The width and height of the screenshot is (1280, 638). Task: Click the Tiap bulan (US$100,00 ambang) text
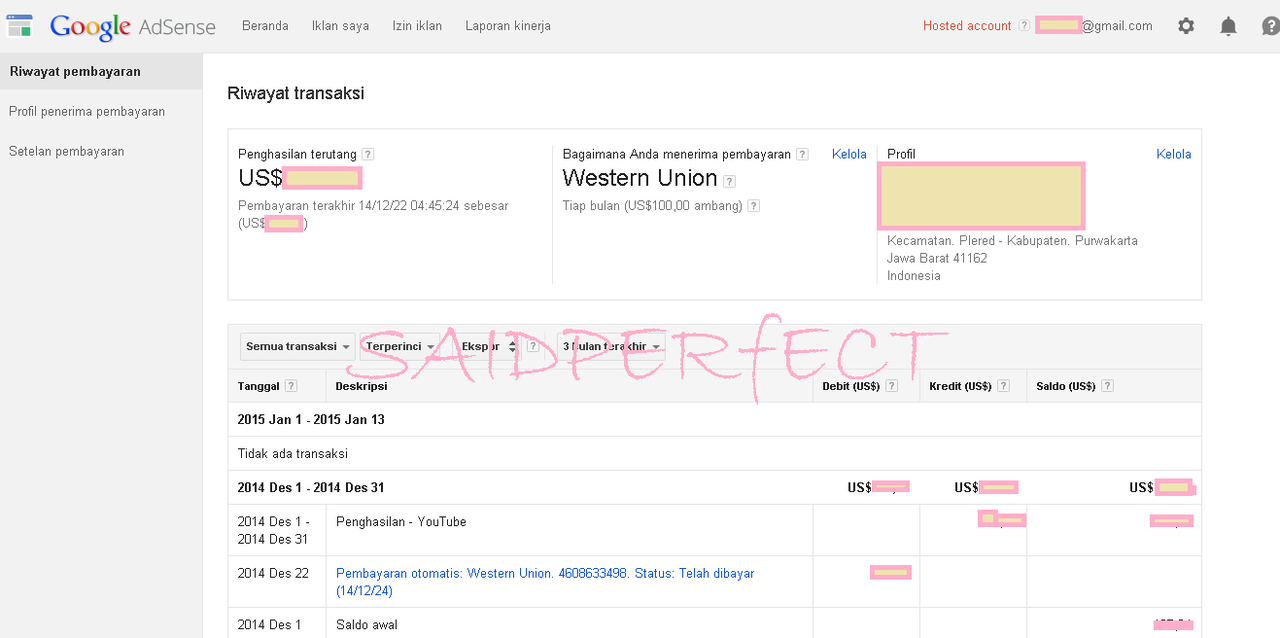tap(653, 206)
